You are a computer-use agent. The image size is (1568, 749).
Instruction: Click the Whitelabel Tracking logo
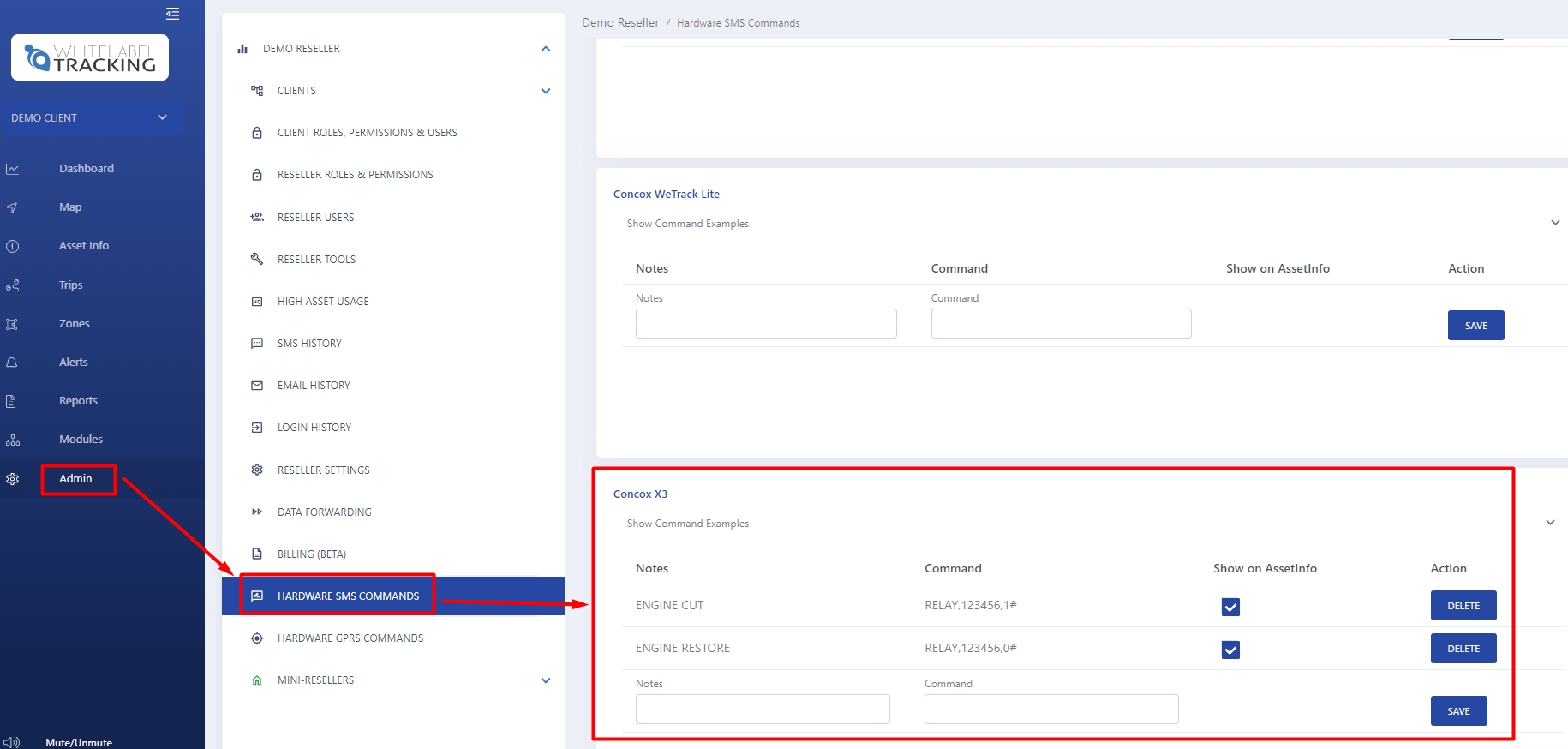(x=90, y=57)
